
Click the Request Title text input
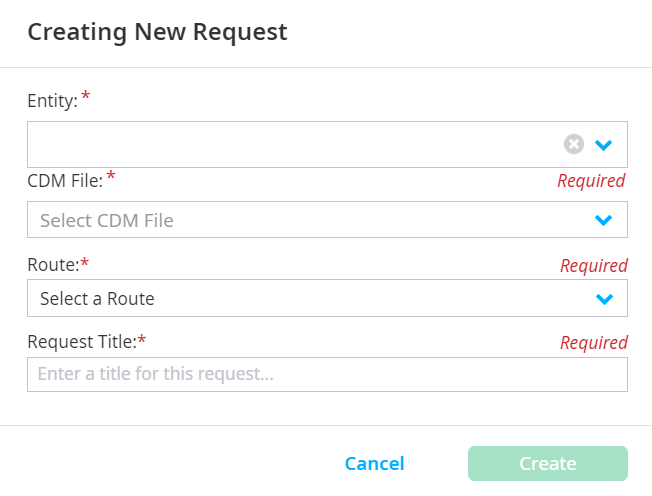click(x=327, y=375)
